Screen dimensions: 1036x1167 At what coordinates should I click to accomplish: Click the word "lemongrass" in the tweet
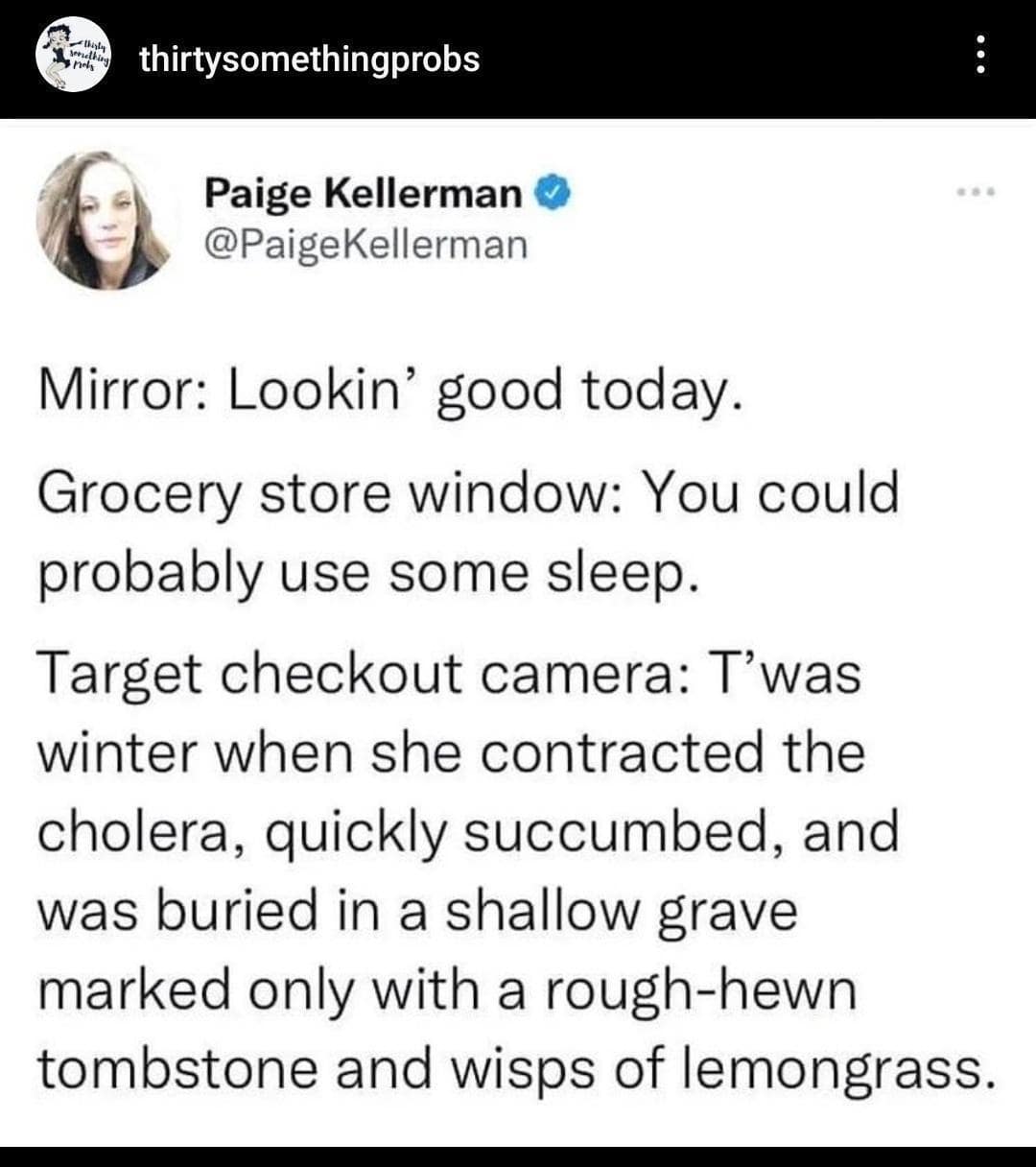click(833, 1068)
